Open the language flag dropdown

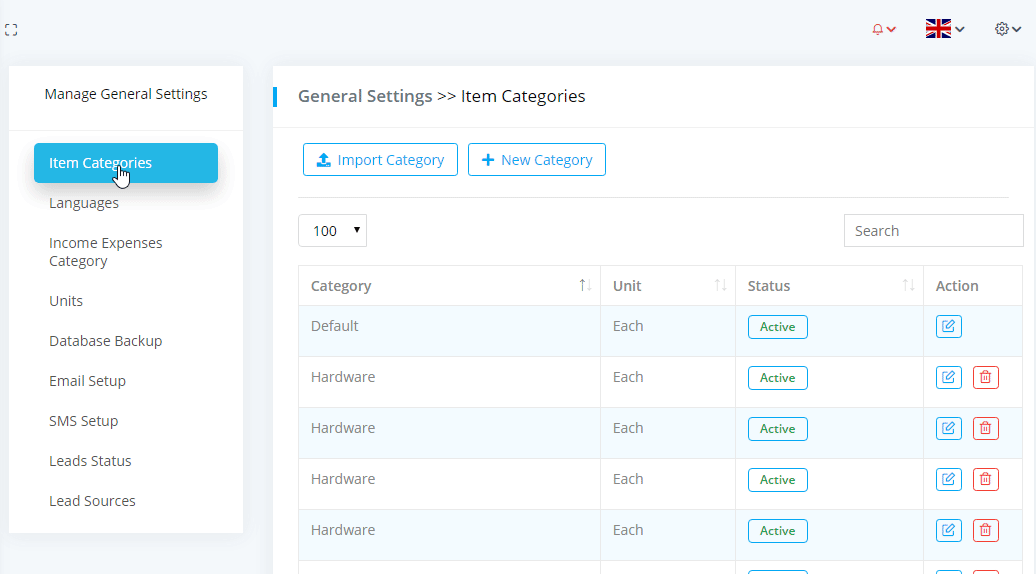pos(944,29)
